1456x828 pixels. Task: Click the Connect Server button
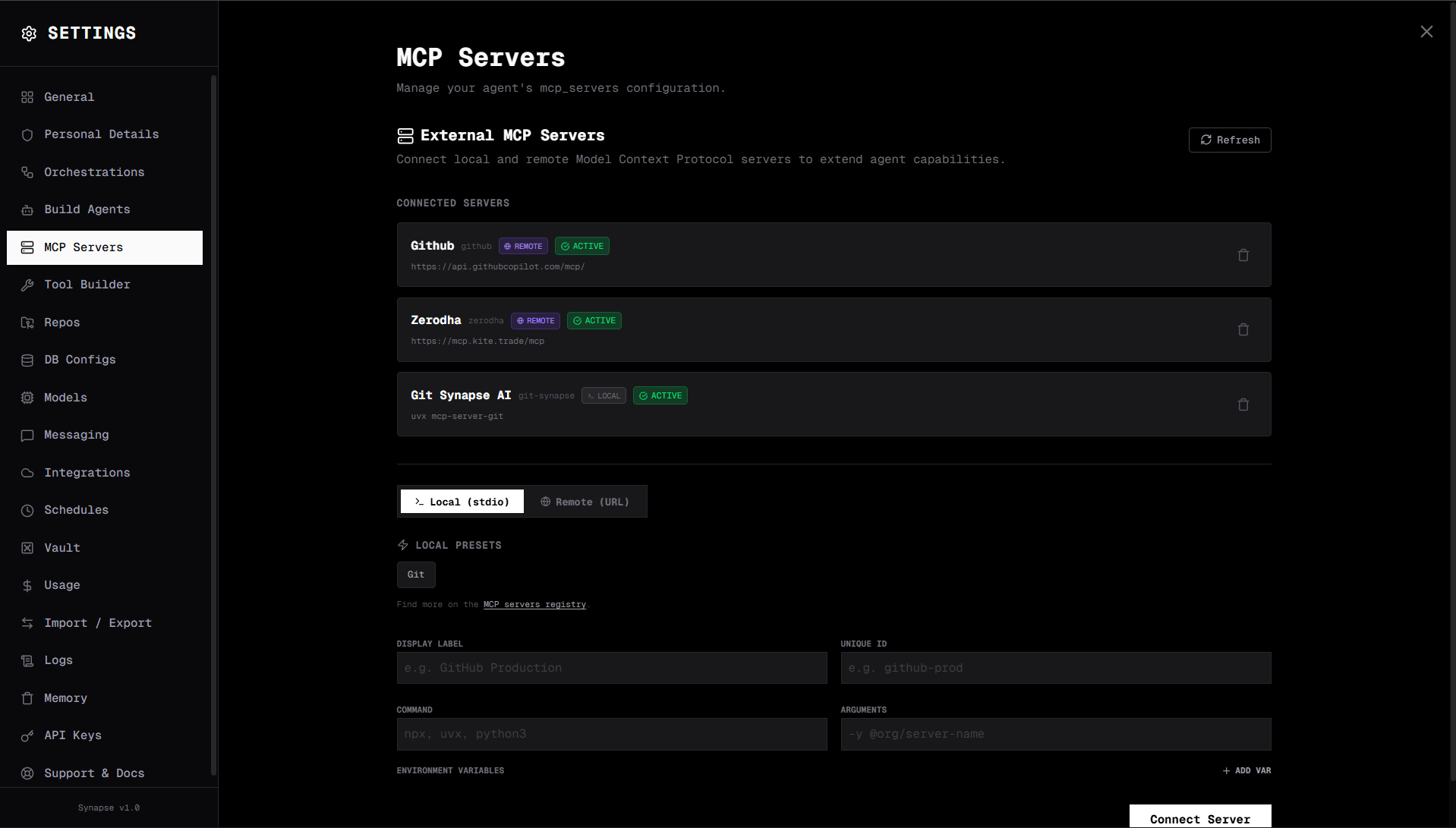(1200, 817)
